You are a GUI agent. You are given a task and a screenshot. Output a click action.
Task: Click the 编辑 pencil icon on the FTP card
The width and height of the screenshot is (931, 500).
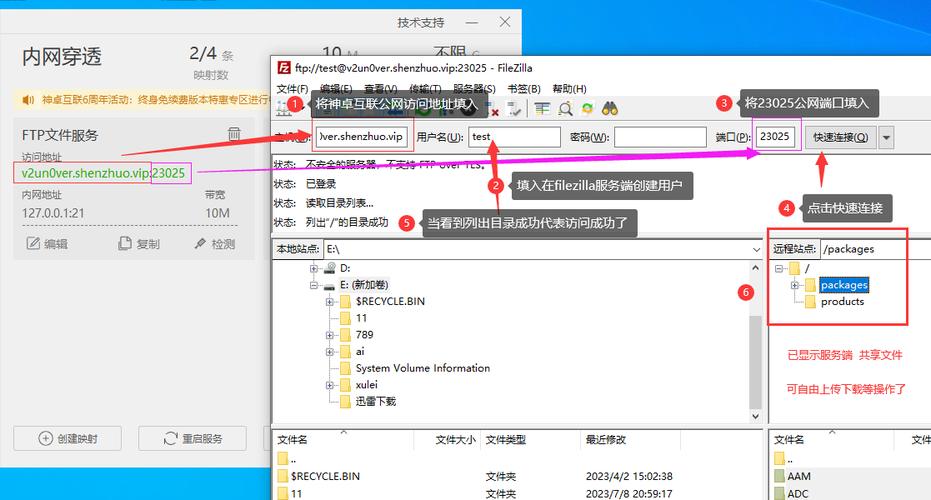click(33, 243)
